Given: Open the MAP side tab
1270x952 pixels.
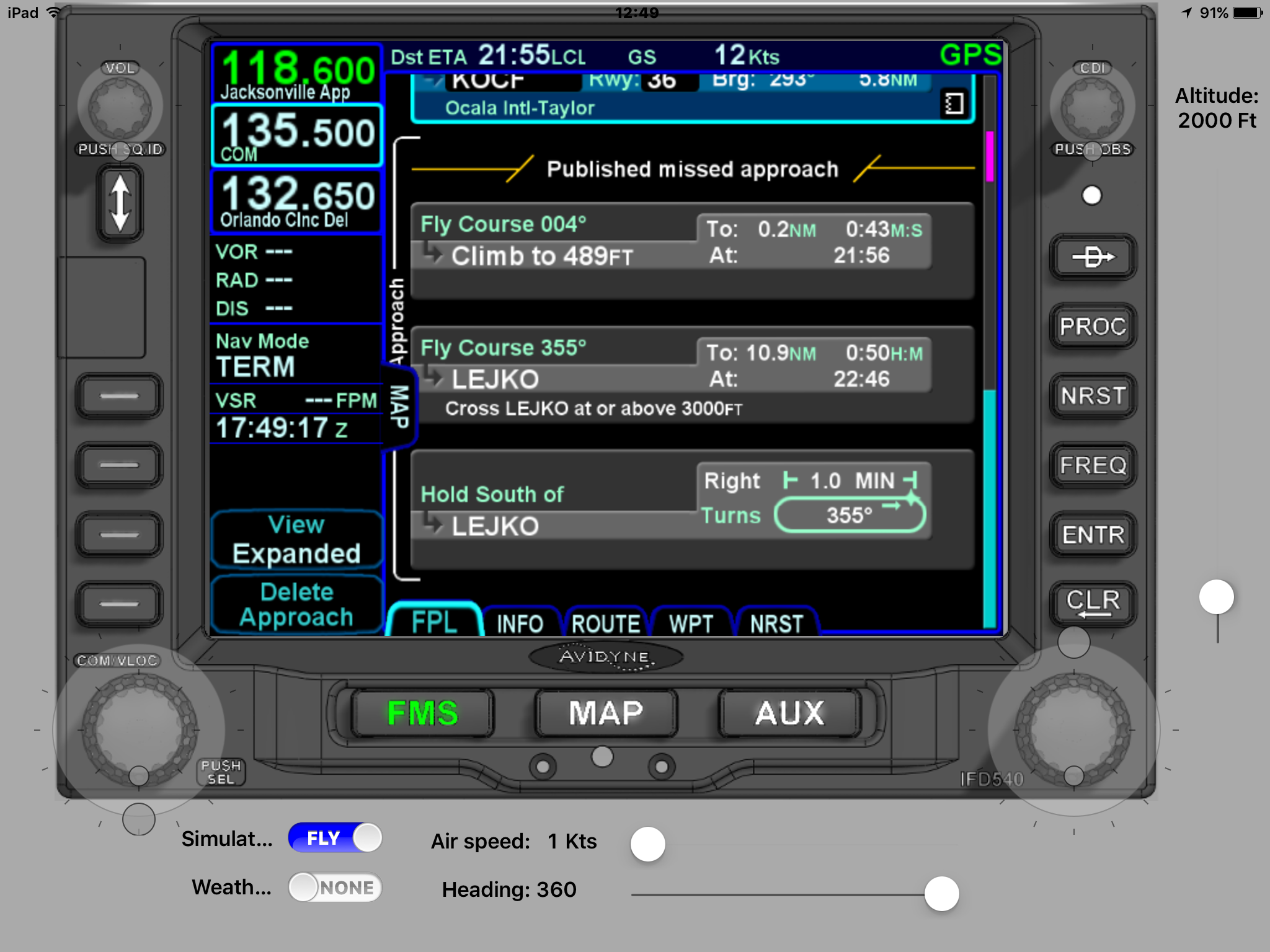Looking at the screenshot, I should [400, 406].
